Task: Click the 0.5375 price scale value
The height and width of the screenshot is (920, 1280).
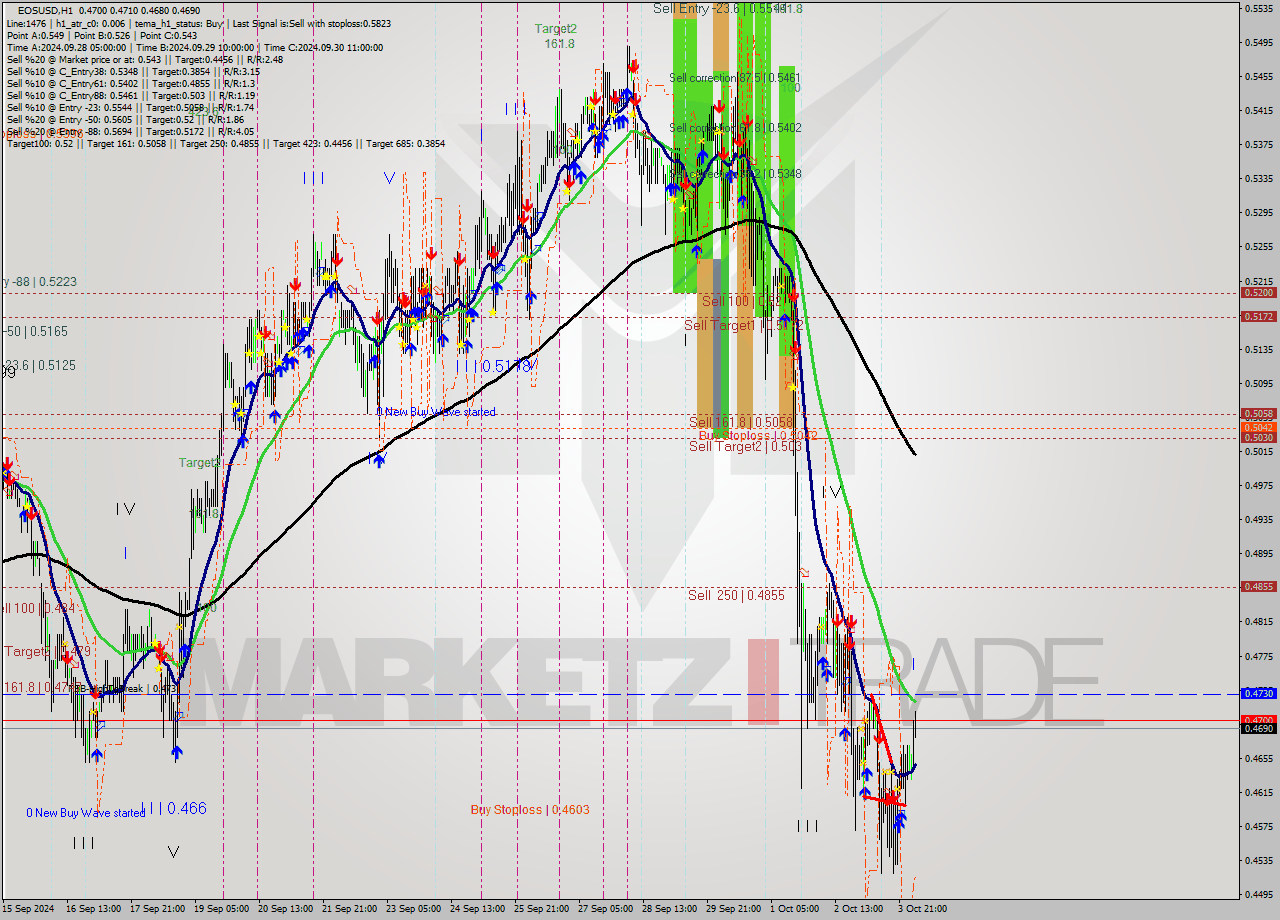Action: tap(1258, 144)
